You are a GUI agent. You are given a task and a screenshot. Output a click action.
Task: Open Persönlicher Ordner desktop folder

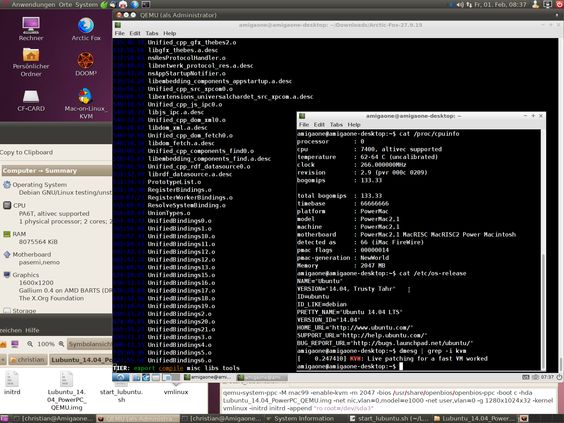point(31,62)
